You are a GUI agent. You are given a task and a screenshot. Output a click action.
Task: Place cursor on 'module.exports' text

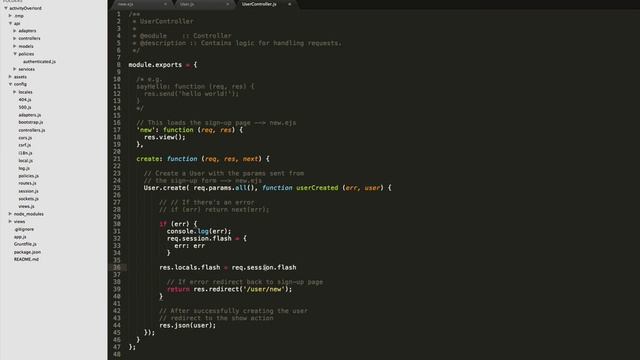155,65
